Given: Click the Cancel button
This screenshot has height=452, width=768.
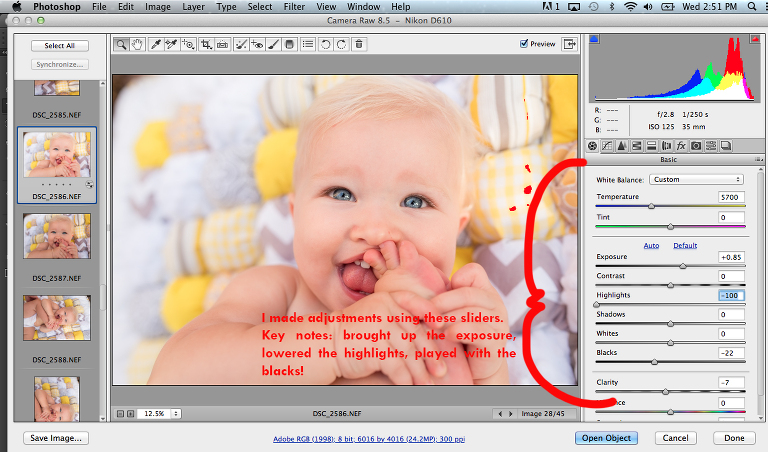Looking at the screenshot, I should pyautogui.click(x=675, y=438).
